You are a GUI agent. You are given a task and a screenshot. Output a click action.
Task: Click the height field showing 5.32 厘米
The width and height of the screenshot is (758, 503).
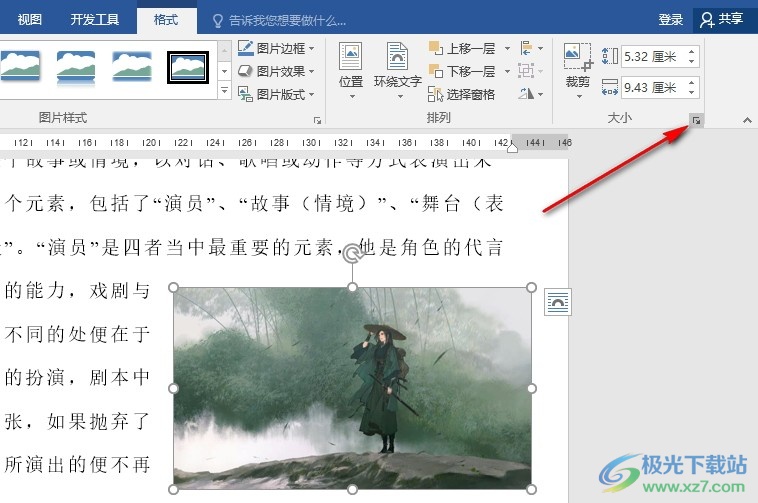point(653,57)
